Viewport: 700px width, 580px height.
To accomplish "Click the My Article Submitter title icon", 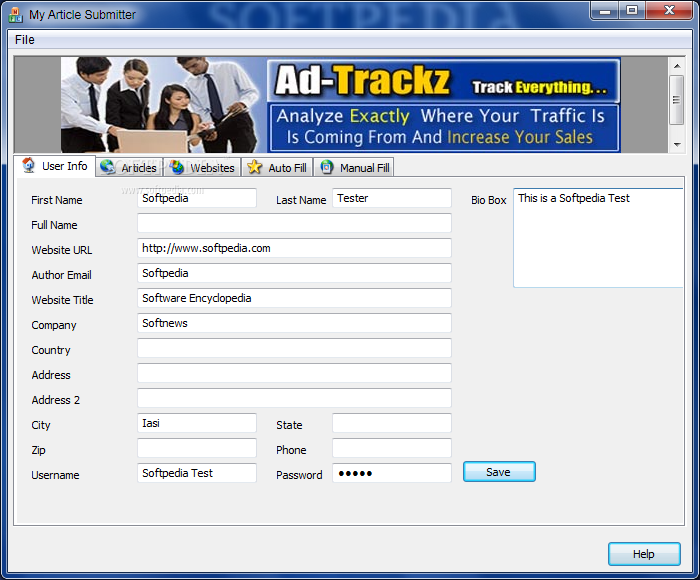I will pyautogui.click(x=16, y=15).
